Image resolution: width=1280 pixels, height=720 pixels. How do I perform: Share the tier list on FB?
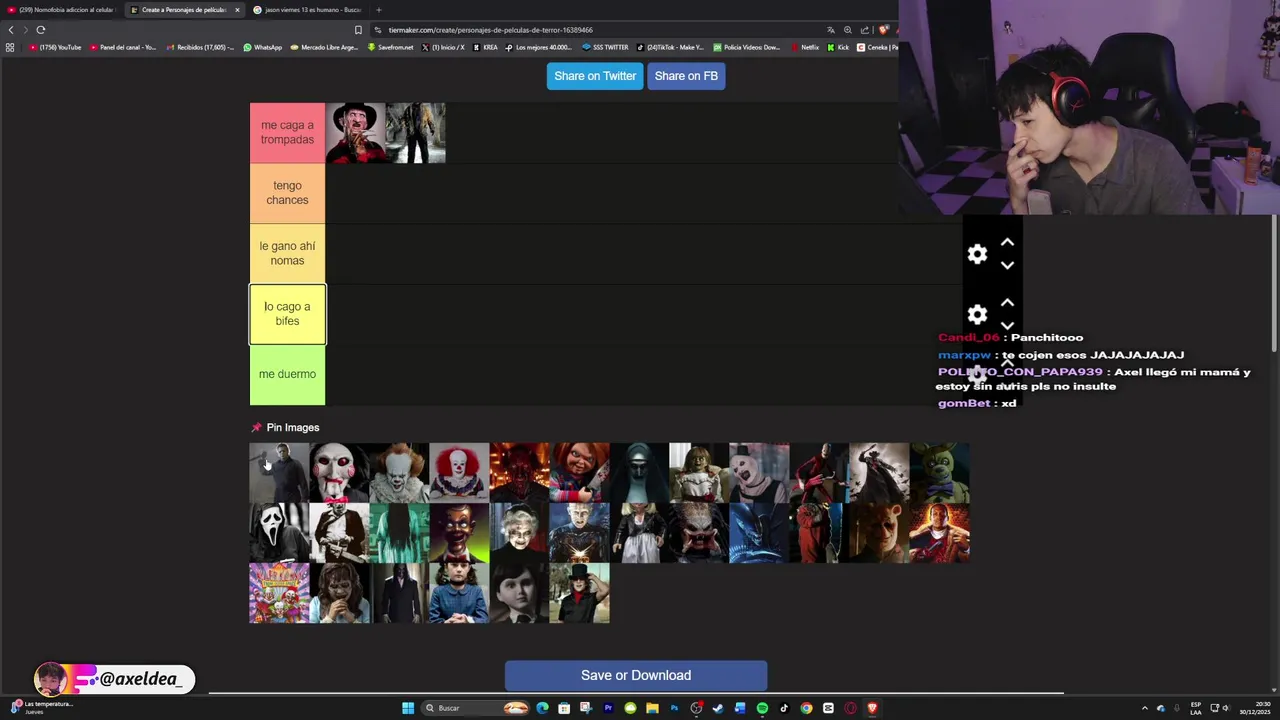pos(686,76)
